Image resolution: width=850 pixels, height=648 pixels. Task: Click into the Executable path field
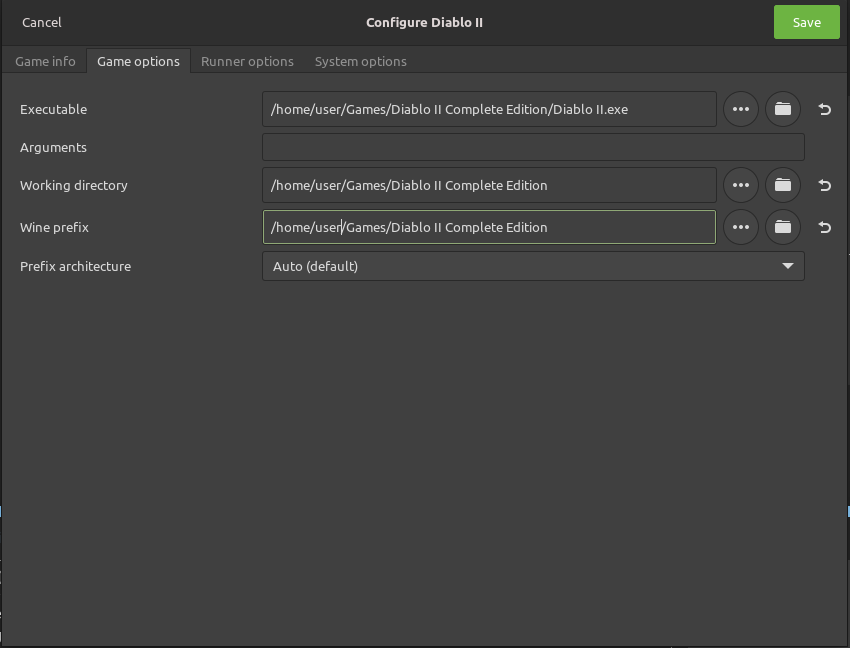click(489, 109)
